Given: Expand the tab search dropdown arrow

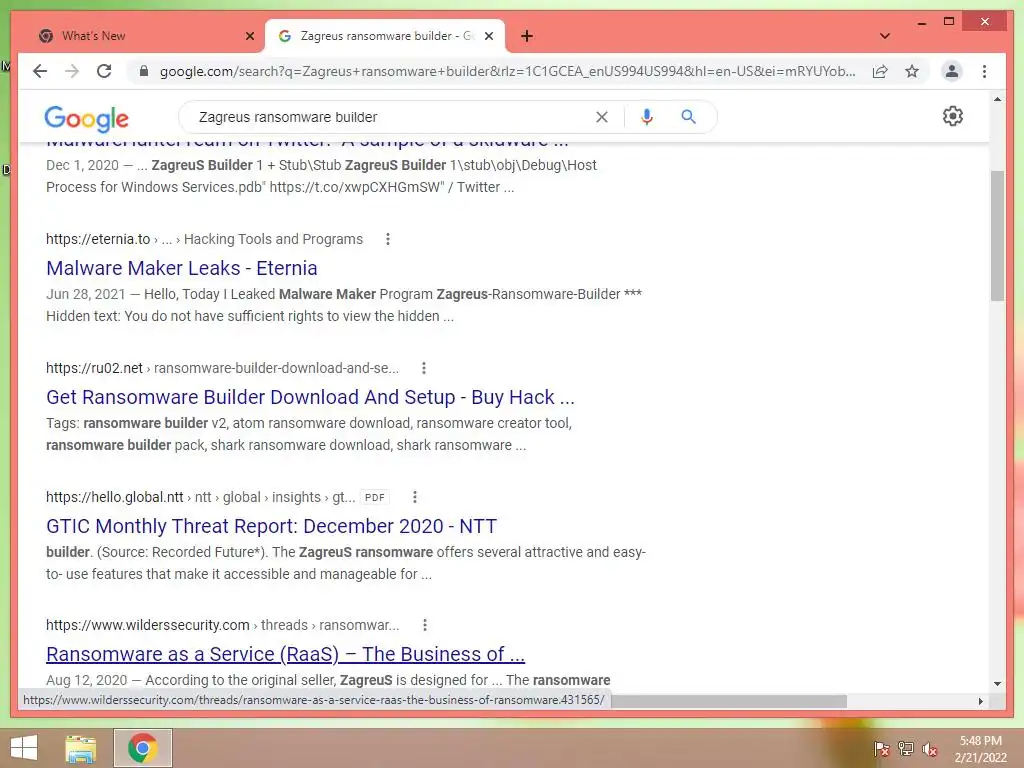Looking at the screenshot, I should click(x=885, y=36).
